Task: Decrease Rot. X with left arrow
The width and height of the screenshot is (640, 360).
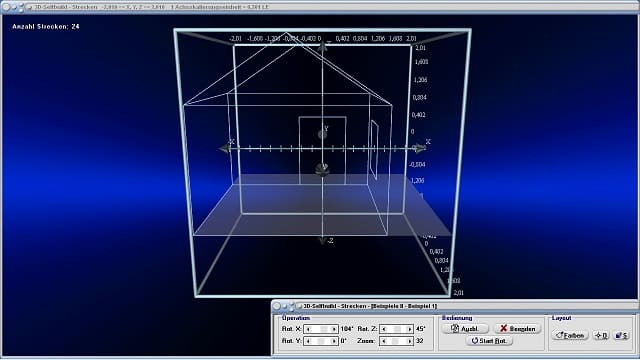Action: pyautogui.click(x=308, y=329)
